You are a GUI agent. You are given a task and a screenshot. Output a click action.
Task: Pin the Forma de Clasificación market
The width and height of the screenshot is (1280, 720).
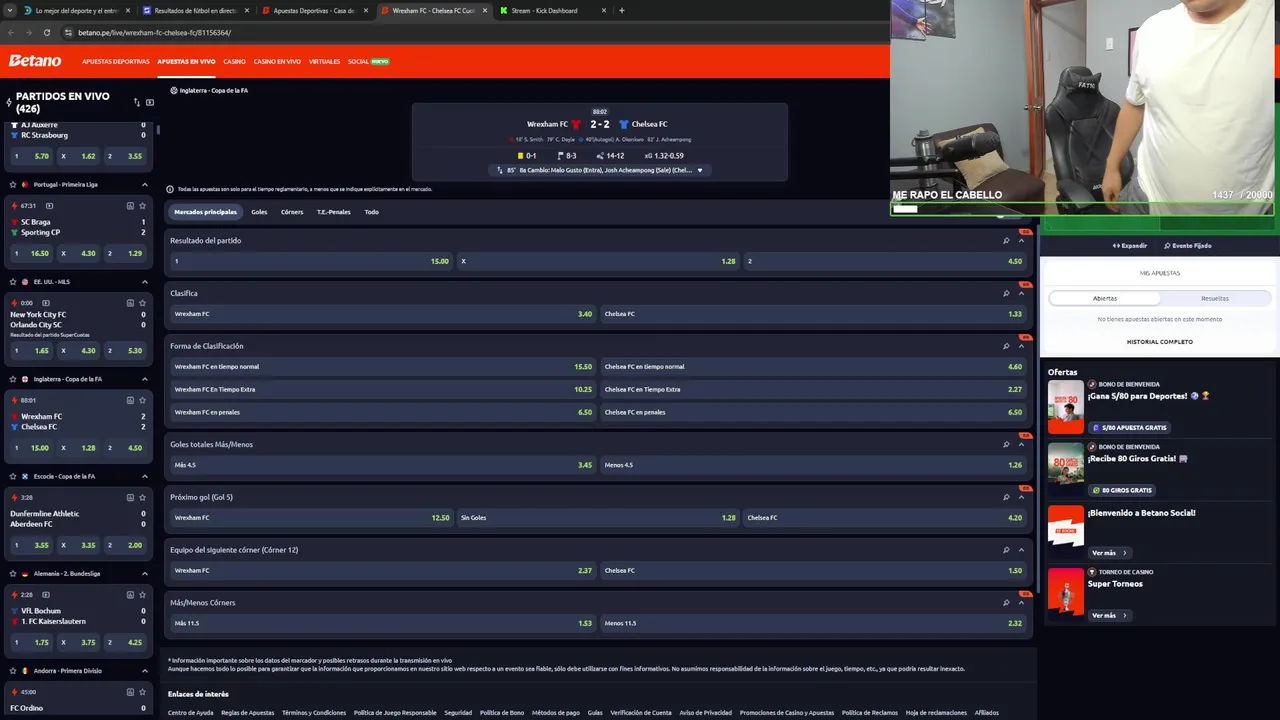point(1006,346)
